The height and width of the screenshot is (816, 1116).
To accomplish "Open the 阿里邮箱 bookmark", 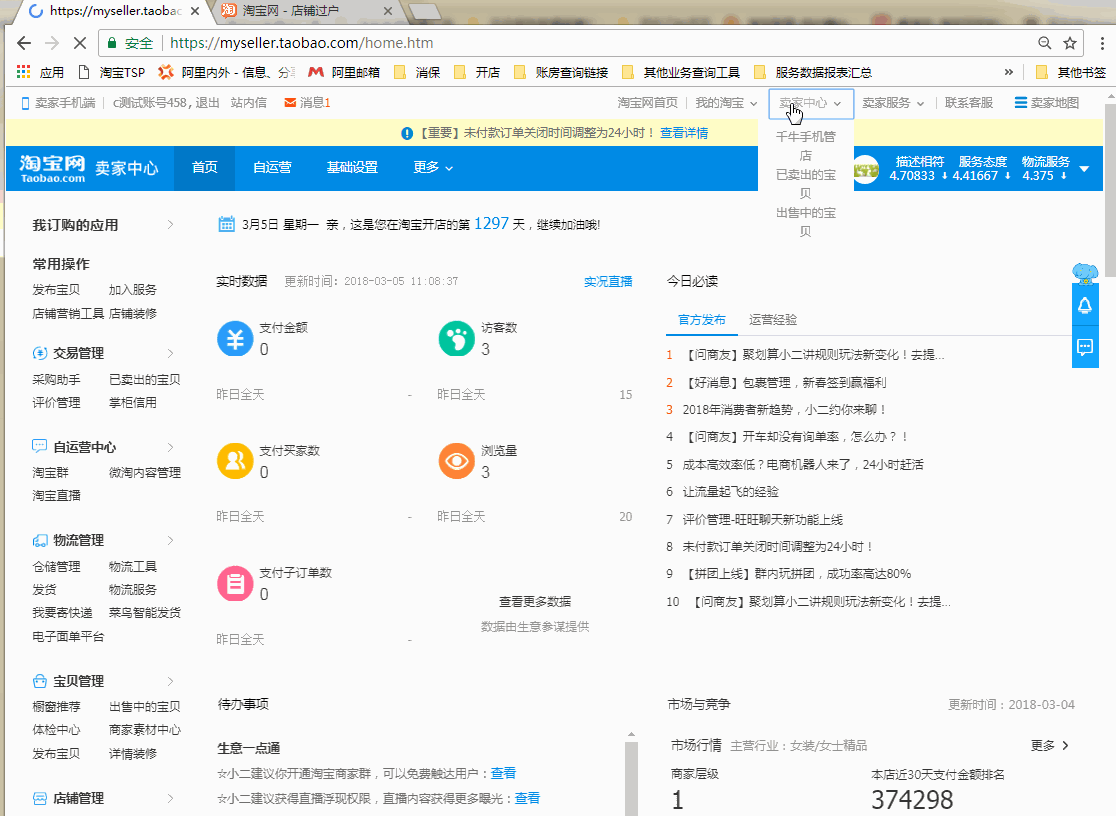I will tap(344, 72).
